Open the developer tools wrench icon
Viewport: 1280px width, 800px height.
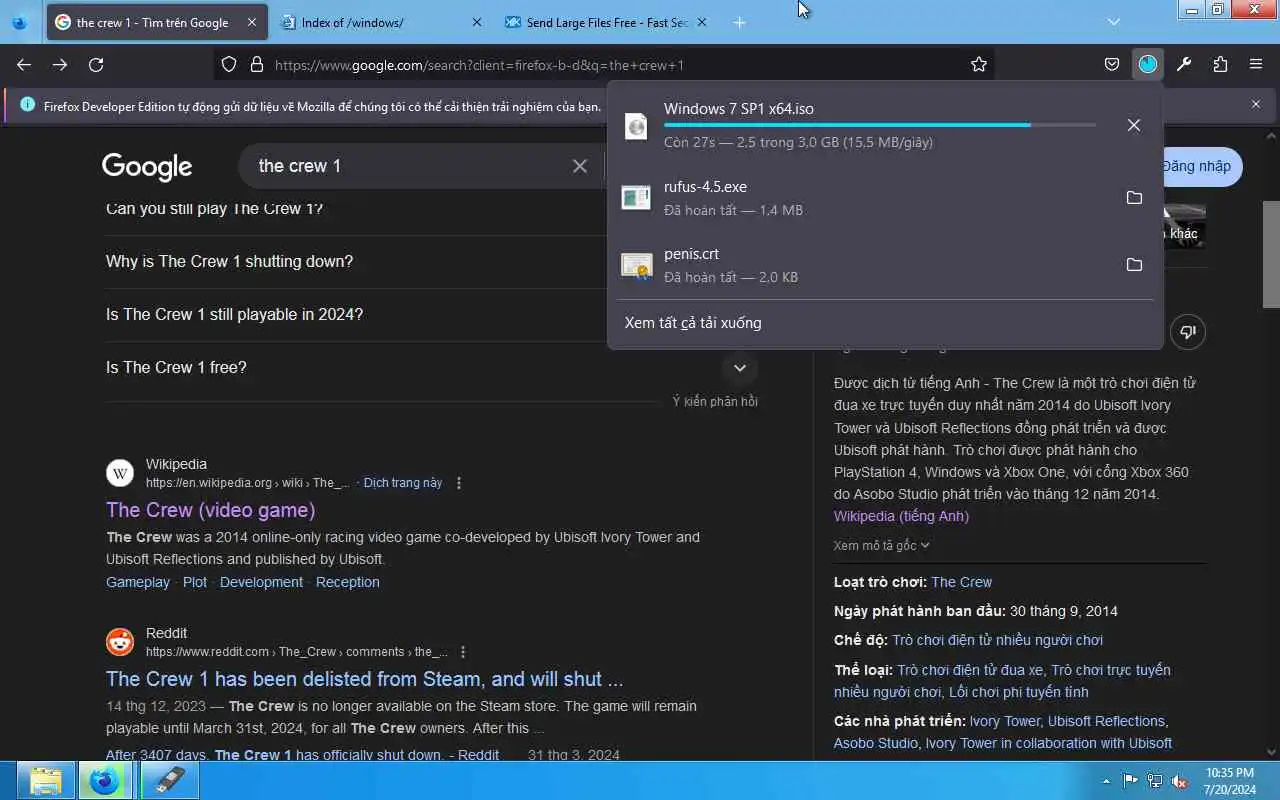[1184, 64]
